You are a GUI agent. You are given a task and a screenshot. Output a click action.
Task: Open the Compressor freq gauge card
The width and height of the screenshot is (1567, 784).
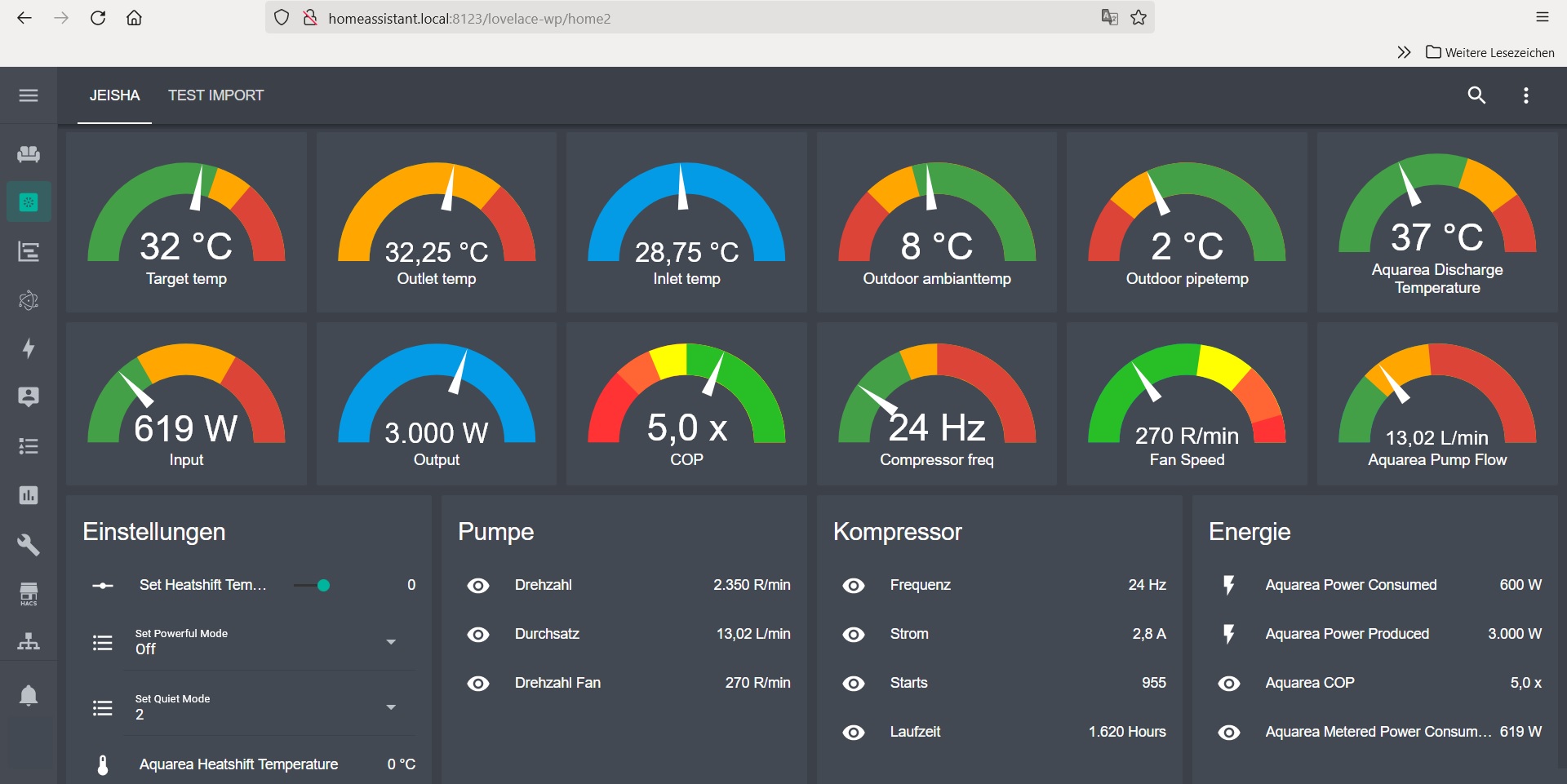(937, 404)
